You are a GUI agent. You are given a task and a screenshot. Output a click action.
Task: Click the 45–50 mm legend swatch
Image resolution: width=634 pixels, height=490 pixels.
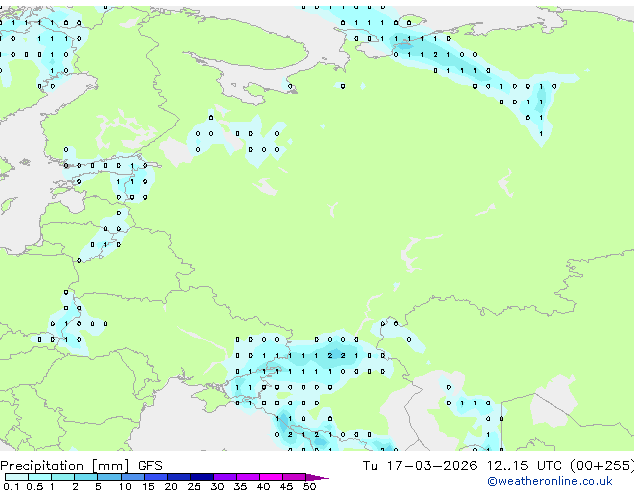pyautogui.click(x=294, y=477)
